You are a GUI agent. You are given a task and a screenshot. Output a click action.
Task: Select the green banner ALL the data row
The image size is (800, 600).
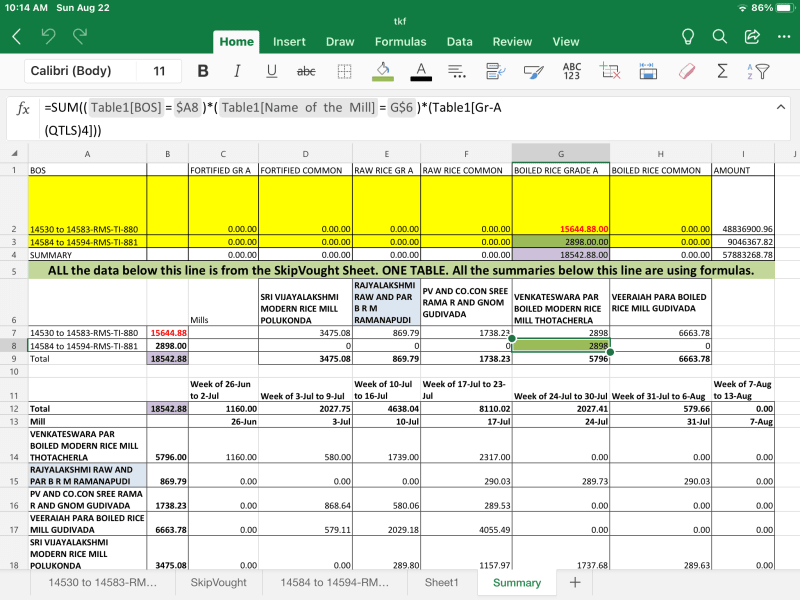[x=401, y=270]
